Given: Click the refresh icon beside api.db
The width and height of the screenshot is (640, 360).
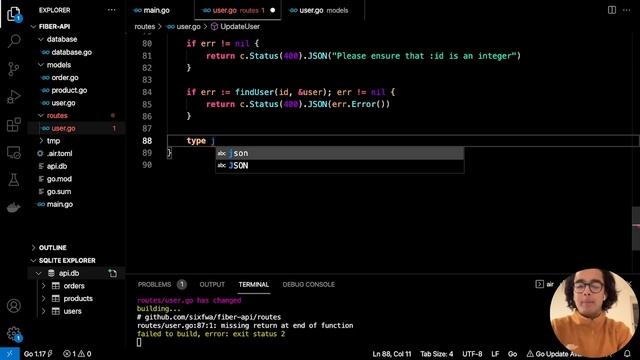Looking at the screenshot, I should (x=112, y=273).
